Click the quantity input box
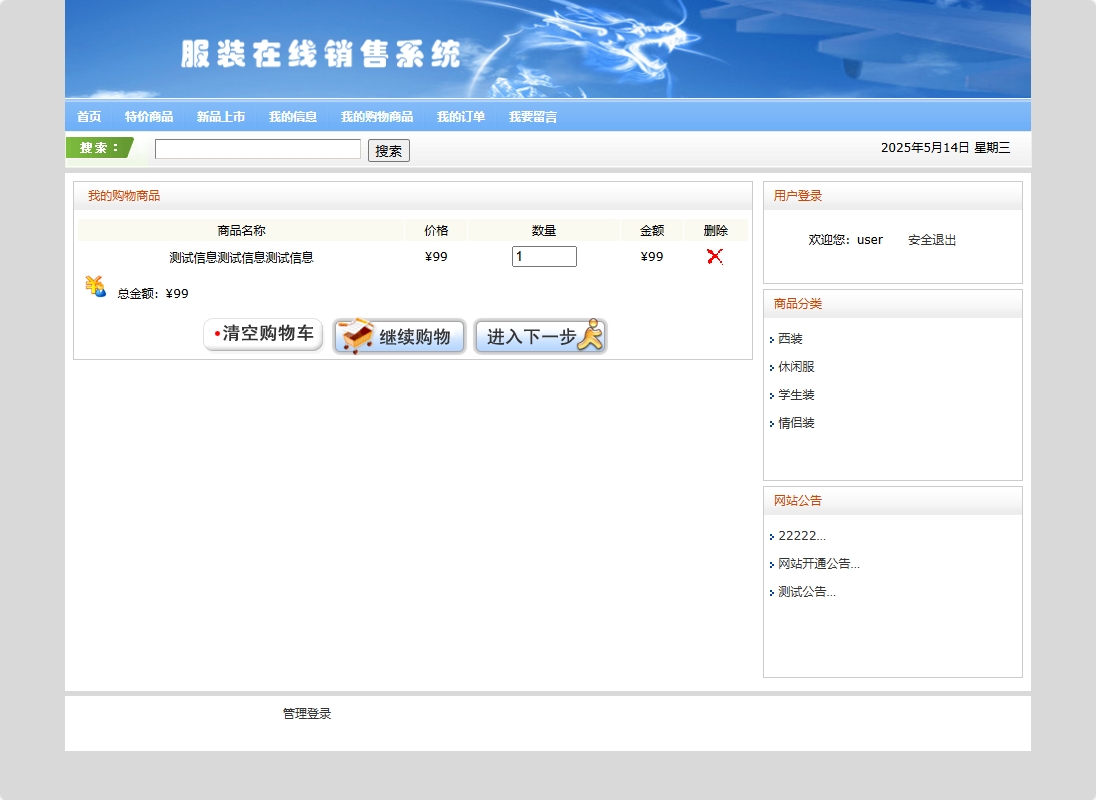Screen dimensions: 1096x800 click(544, 257)
